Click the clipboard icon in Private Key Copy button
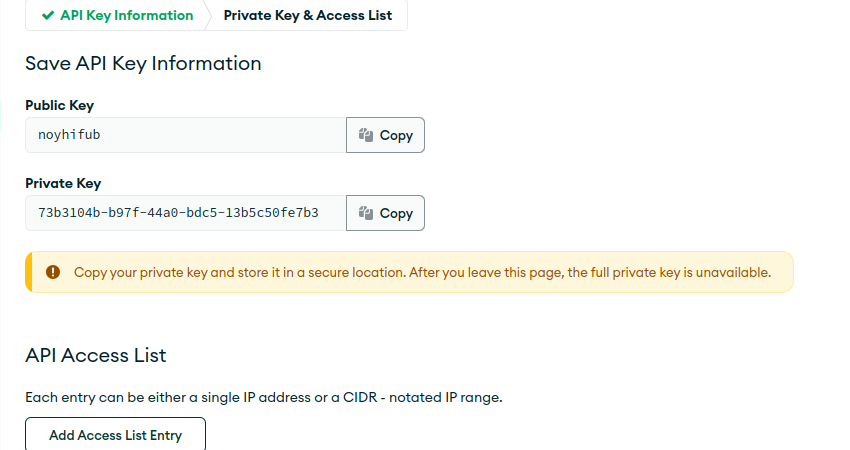The image size is (850, 450). (366, 213)
